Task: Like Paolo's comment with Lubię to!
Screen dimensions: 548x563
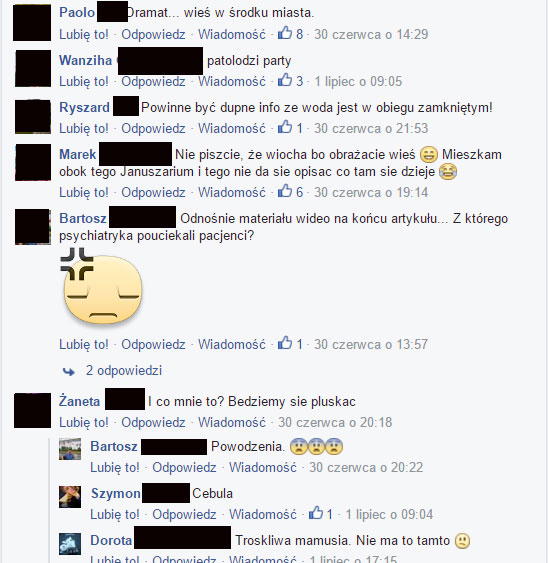Action: coord(84,34)
